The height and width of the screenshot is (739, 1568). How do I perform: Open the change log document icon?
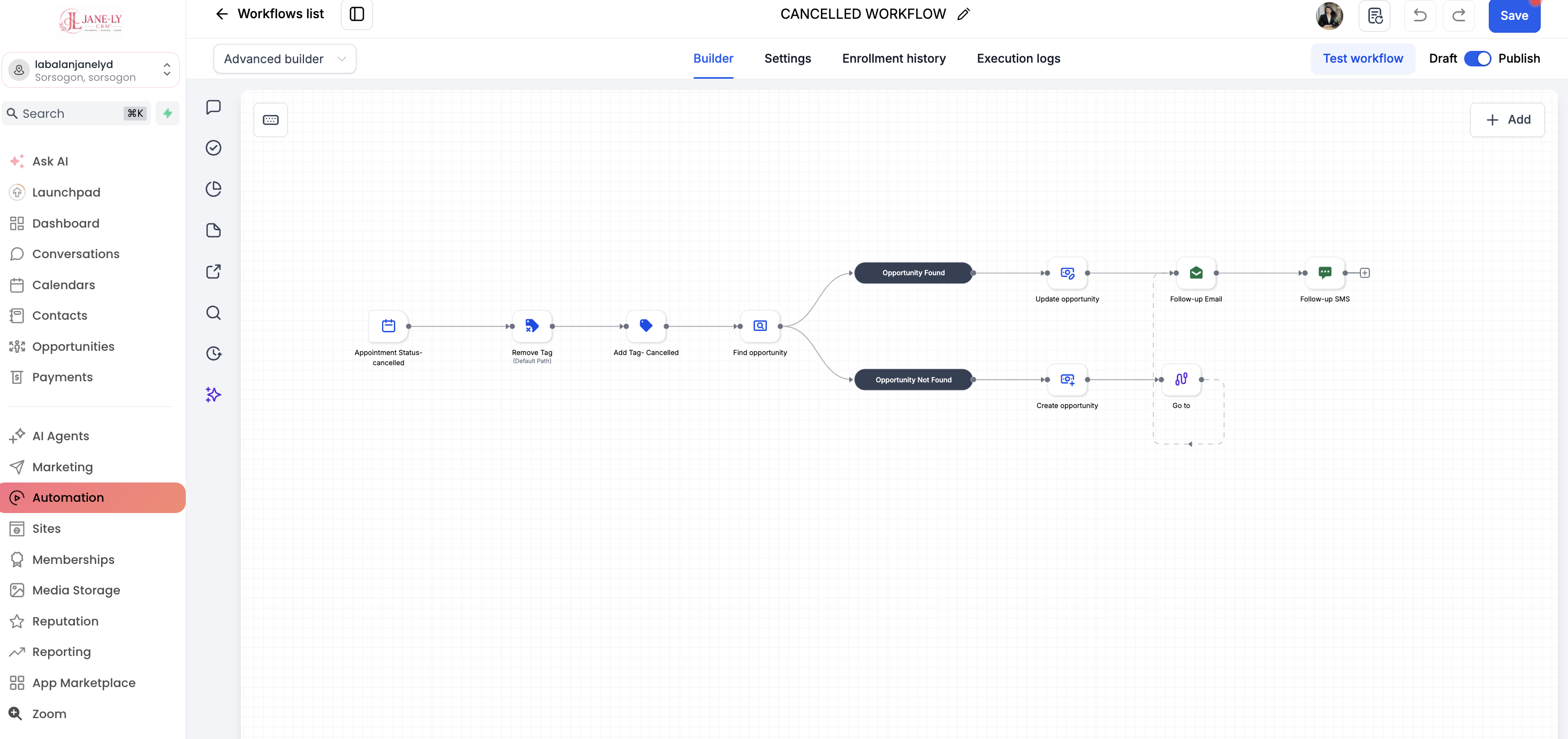pos(1374,15)
